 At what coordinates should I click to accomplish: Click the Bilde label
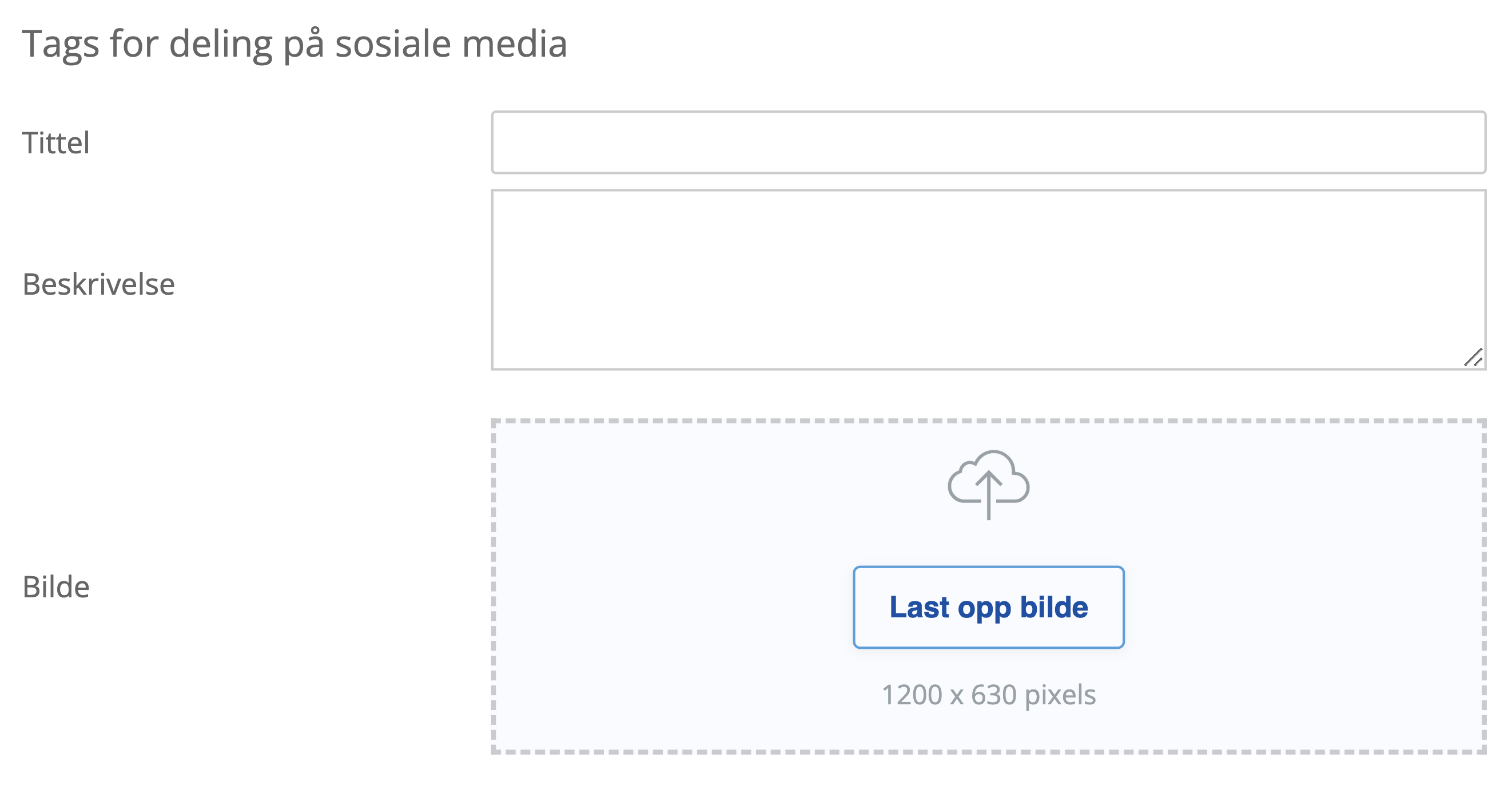pos(56,586)
